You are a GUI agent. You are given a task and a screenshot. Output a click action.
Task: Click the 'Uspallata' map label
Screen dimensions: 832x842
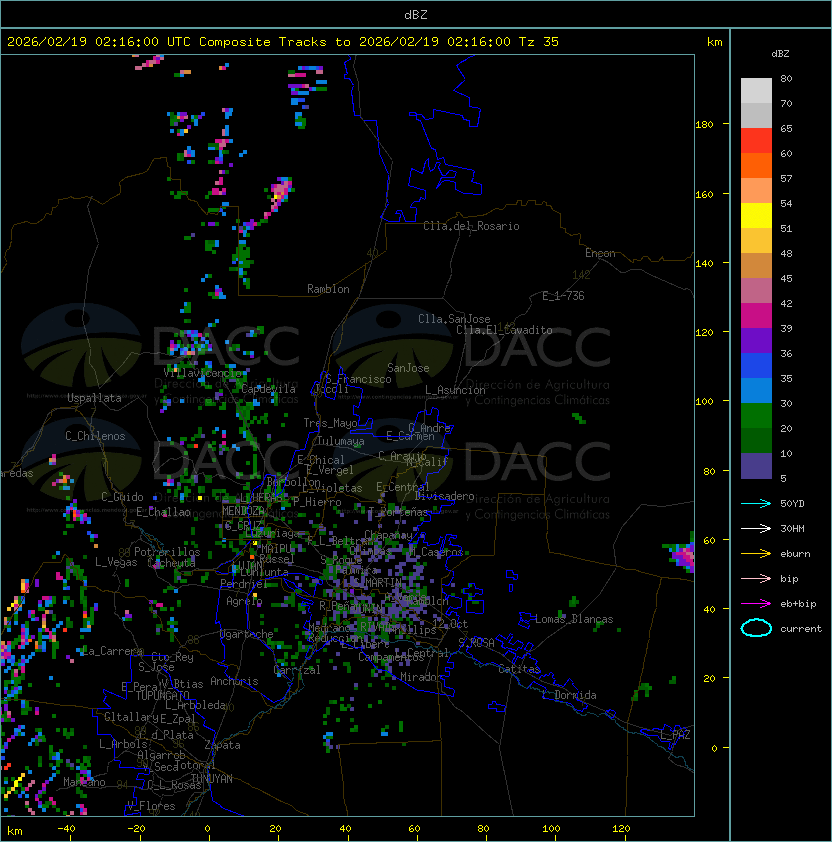[94, 398]
